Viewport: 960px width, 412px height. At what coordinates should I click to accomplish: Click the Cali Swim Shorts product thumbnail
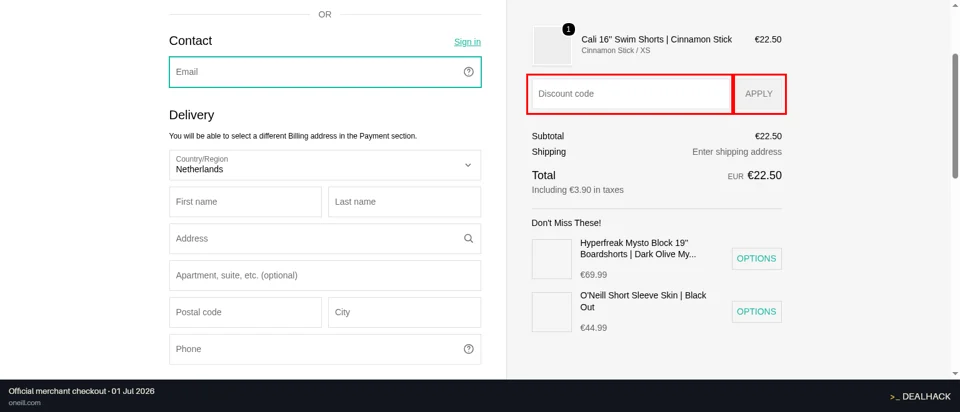552,45
